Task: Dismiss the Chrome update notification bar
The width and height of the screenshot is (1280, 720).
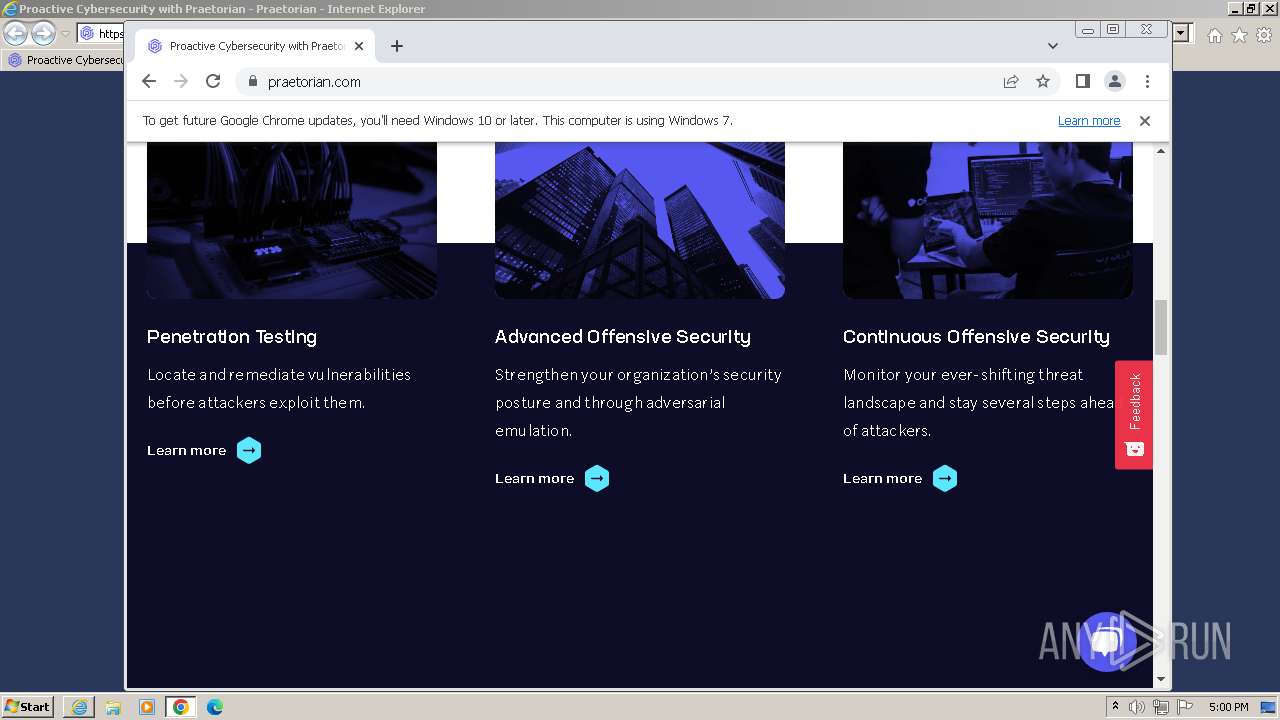Action: [x=1145, y=121]
